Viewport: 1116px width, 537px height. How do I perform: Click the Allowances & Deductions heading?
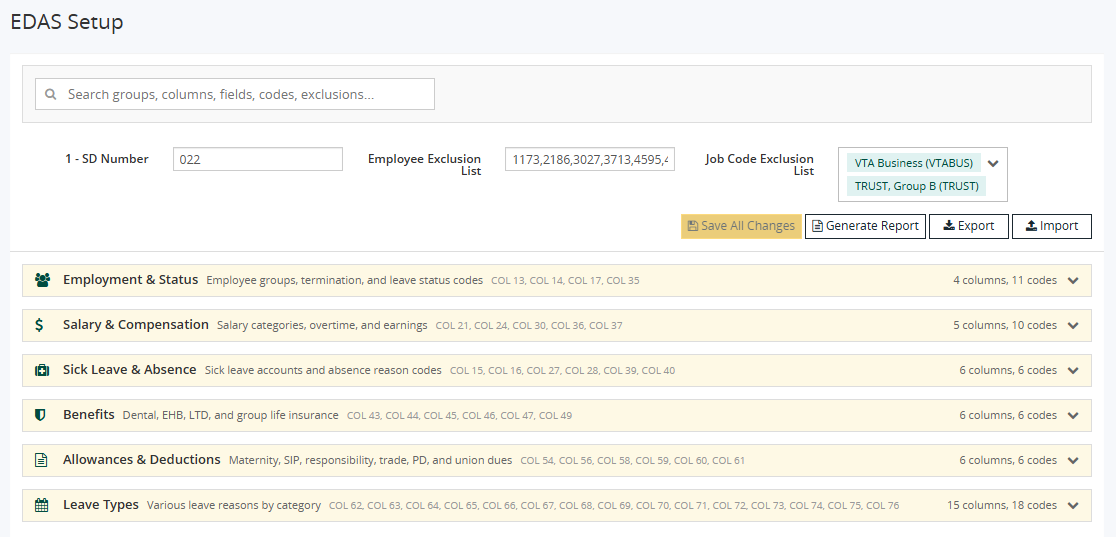tap(142, 459)
